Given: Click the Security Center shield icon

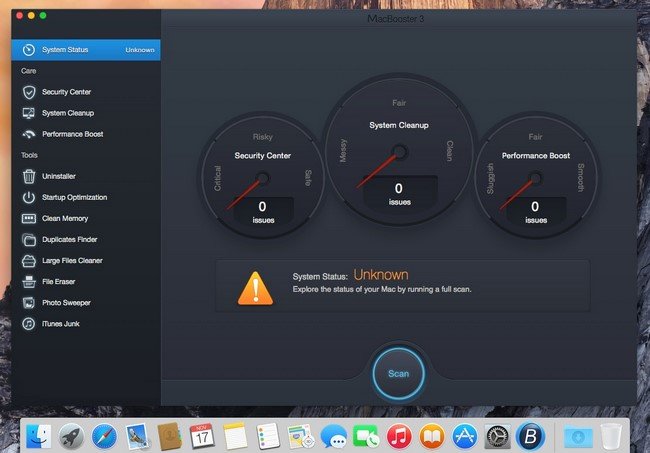Looking at the screenshot, I should click(x=29, y=92).
